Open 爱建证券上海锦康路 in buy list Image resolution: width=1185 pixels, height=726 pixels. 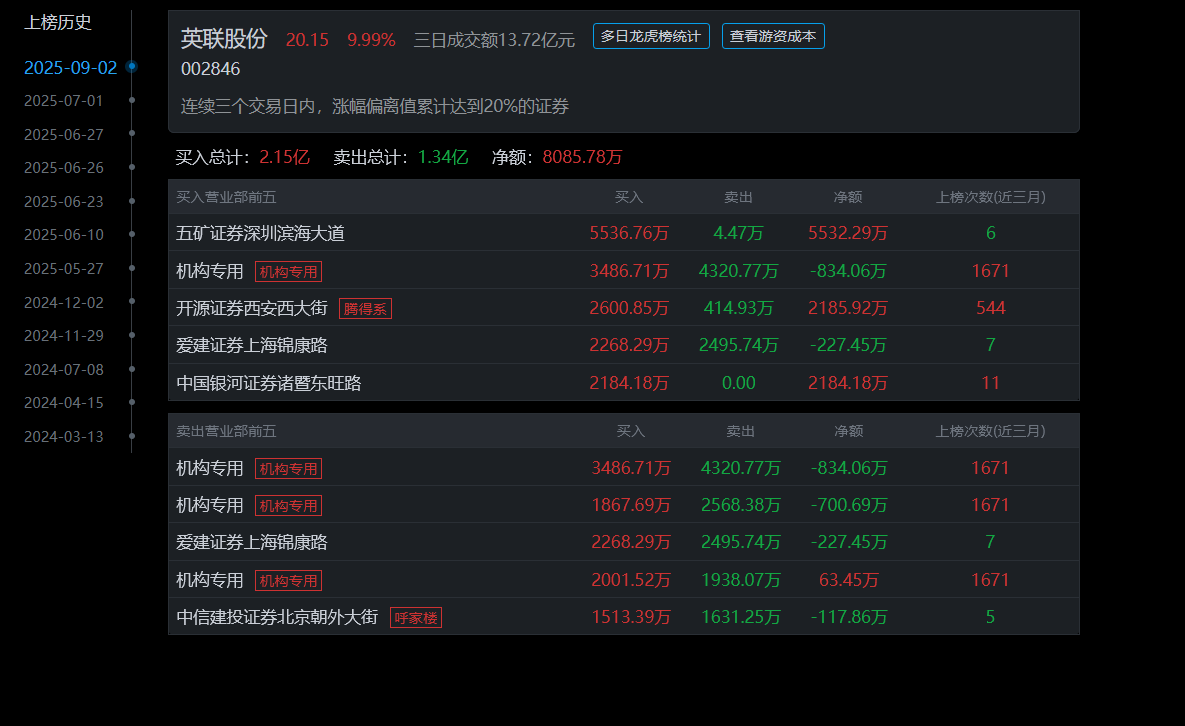click(x=252, y=345)
